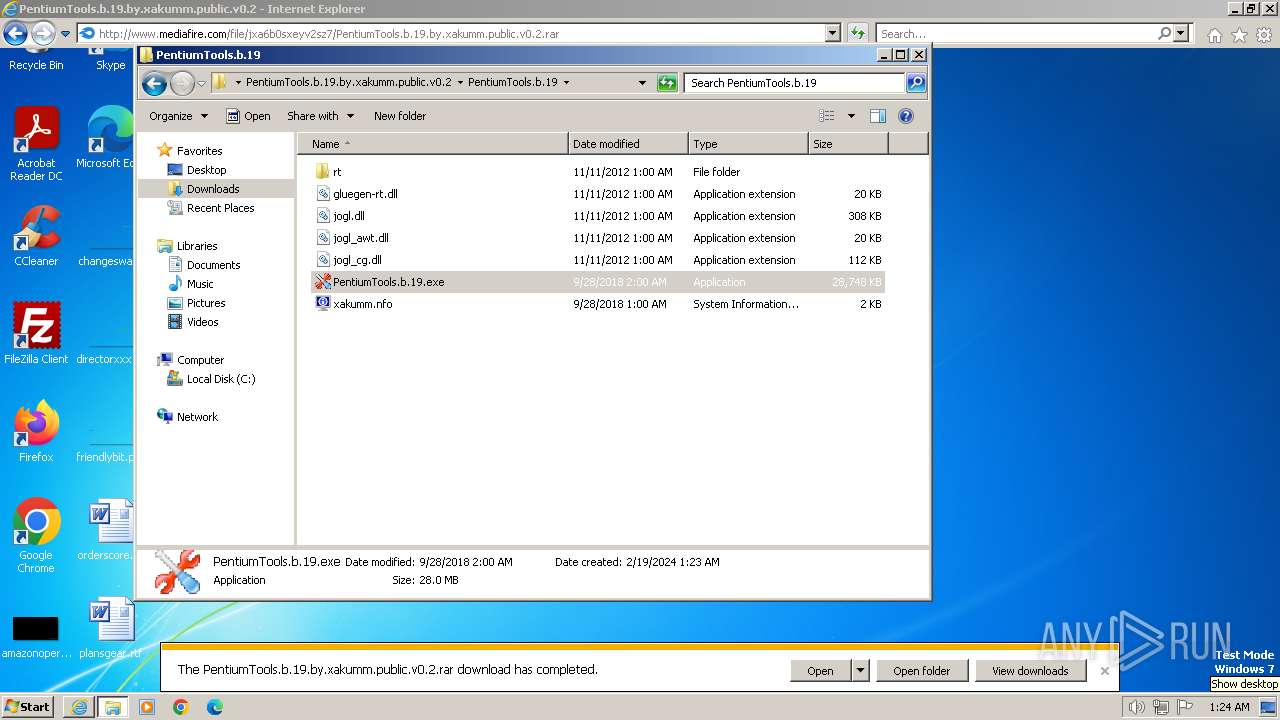Image resolution: width=1280 pixels, height=720 pixels.
Task: Sort by Type column header
Action: (x=748, y=144)
